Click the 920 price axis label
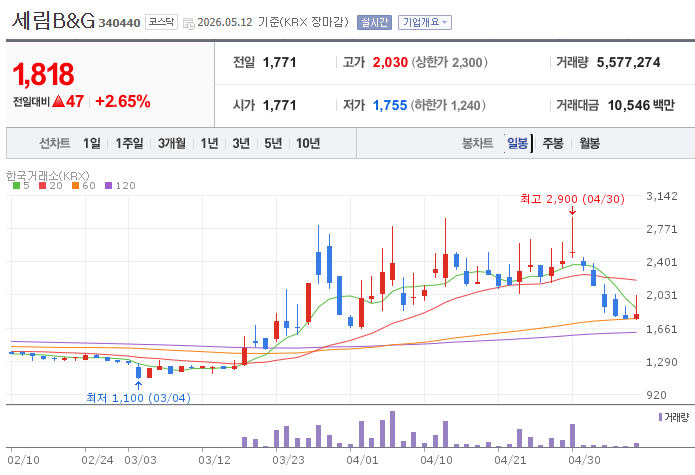The height and width of the screenshot is (475, 695). (656, 395)
